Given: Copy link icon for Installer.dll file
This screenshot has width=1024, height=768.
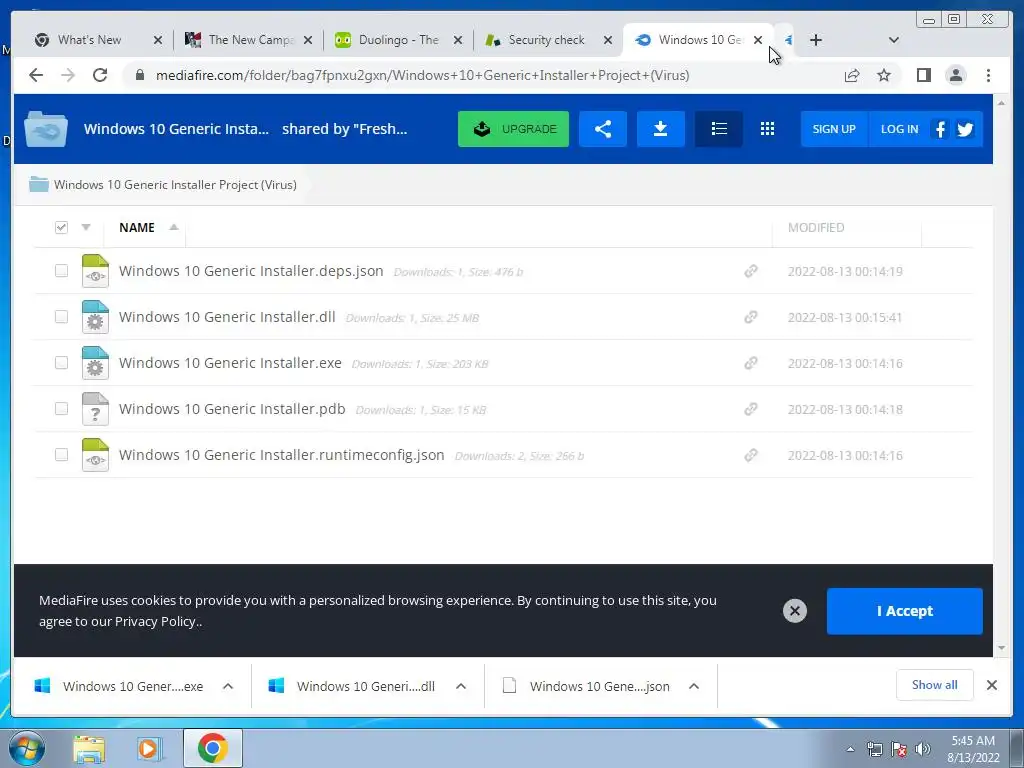Looking at the screenshot, I should point(751,317).
